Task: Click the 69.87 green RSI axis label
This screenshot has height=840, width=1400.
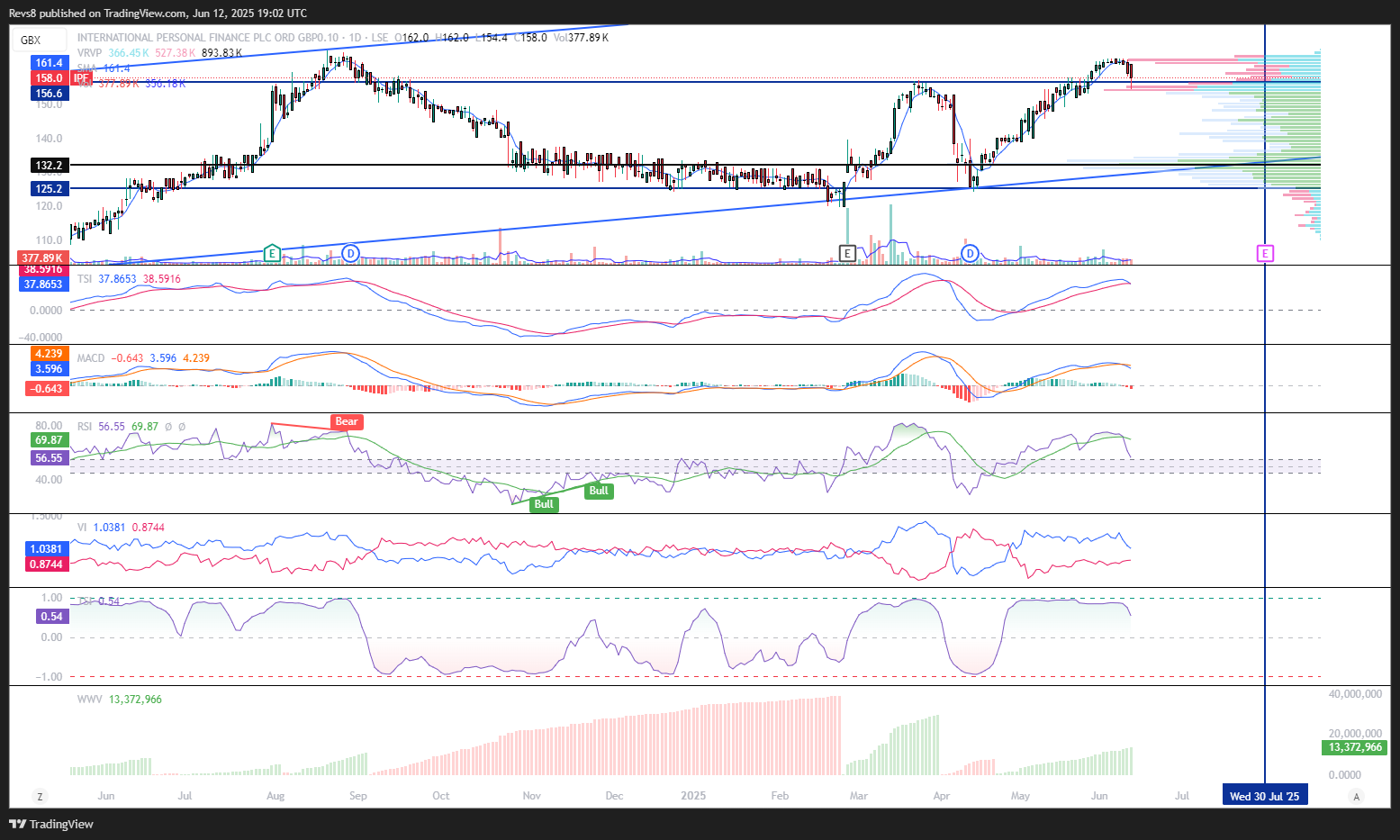Action: 49,440
